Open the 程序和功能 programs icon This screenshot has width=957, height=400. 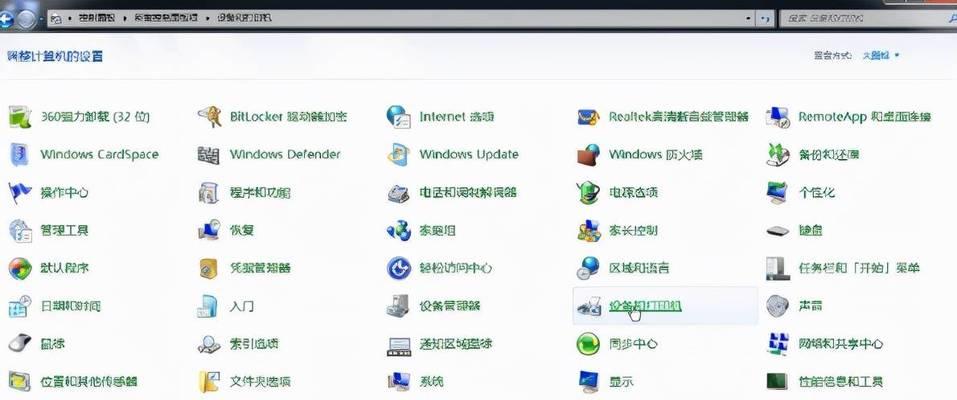[209, 192]
